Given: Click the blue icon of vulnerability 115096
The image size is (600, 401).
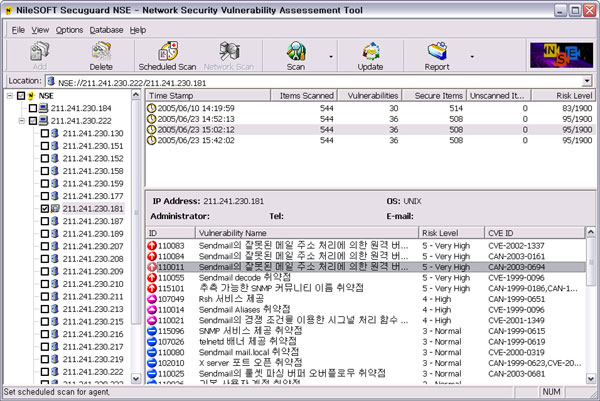Looking at the screenshot, I should [x=153, y=331].
